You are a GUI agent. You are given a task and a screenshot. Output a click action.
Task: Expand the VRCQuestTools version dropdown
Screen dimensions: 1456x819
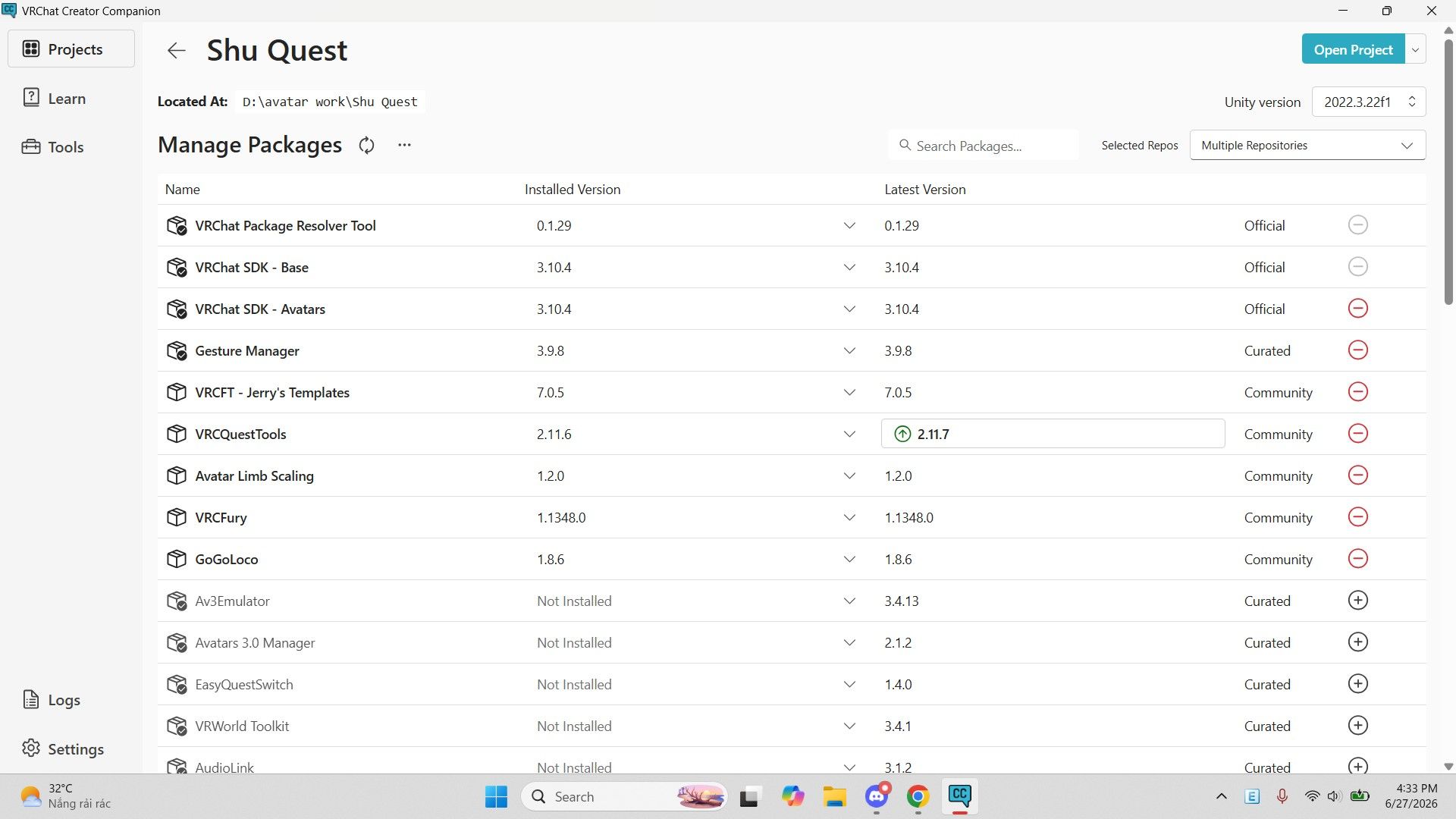pyautogui.click(x=849, y=434)
